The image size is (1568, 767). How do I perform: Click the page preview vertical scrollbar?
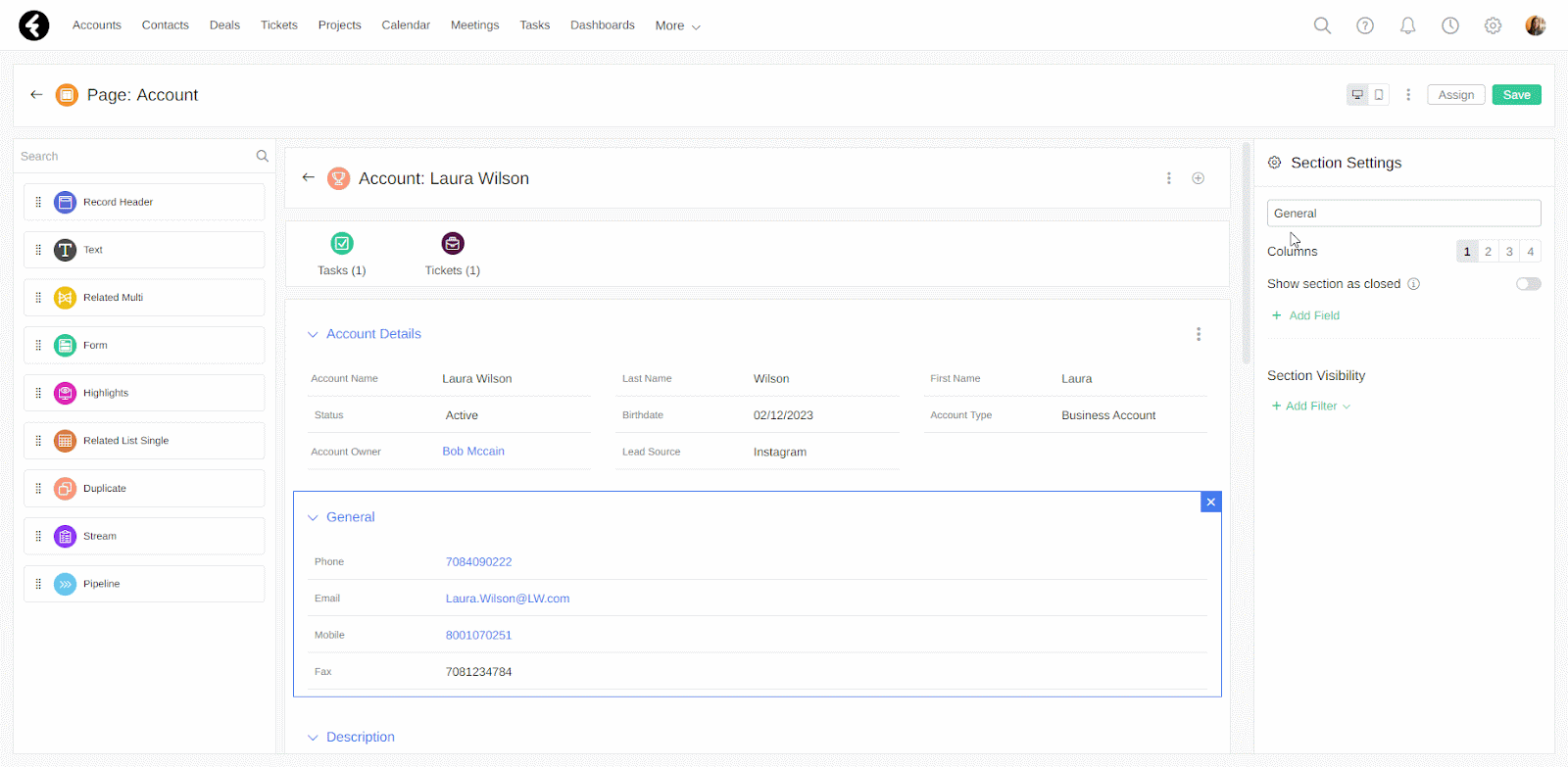[1247, 253]
